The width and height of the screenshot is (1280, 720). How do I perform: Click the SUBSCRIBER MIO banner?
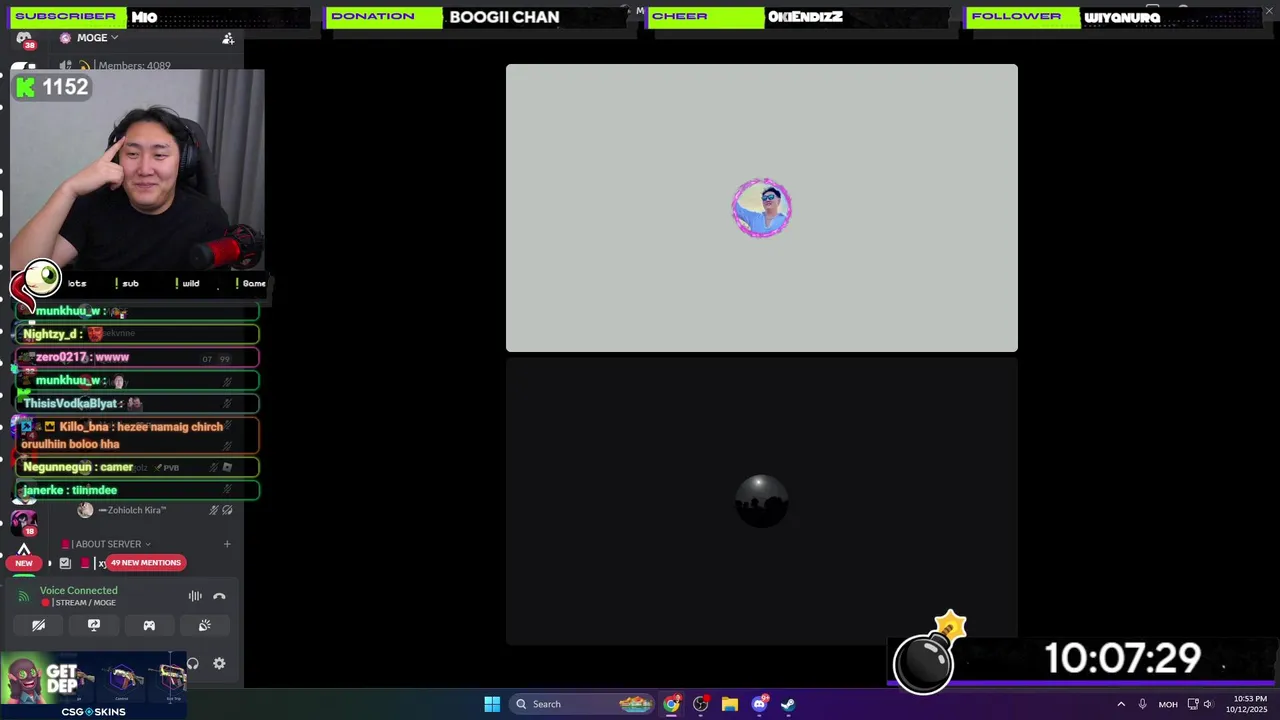tap(160, 17)
